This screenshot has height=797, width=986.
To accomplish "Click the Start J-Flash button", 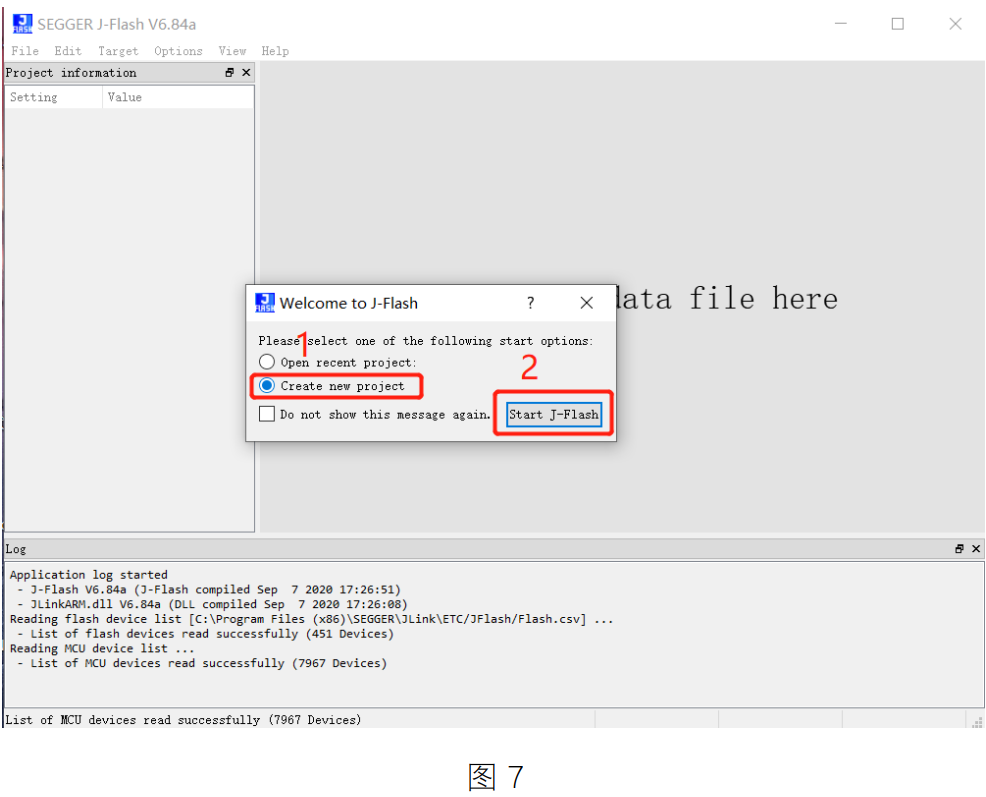I will 553,414.
